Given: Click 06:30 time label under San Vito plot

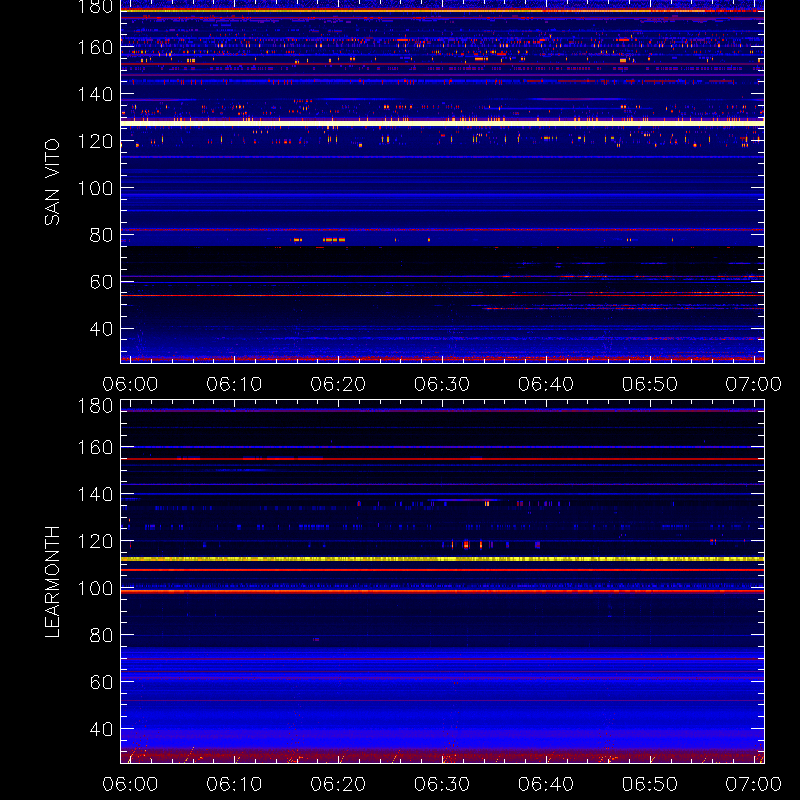Looking at the screenshot, I should point(442,384).
